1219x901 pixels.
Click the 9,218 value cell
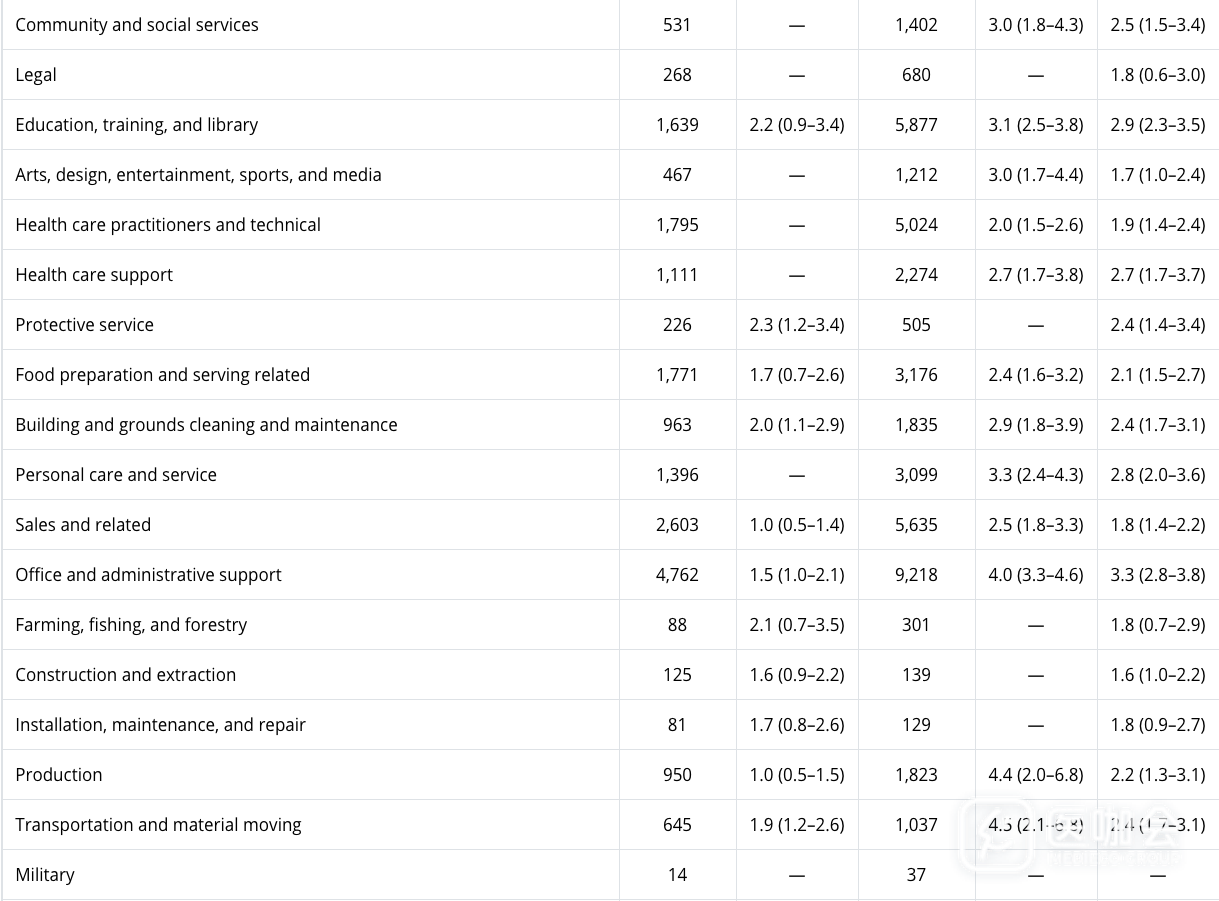(916, 575)
